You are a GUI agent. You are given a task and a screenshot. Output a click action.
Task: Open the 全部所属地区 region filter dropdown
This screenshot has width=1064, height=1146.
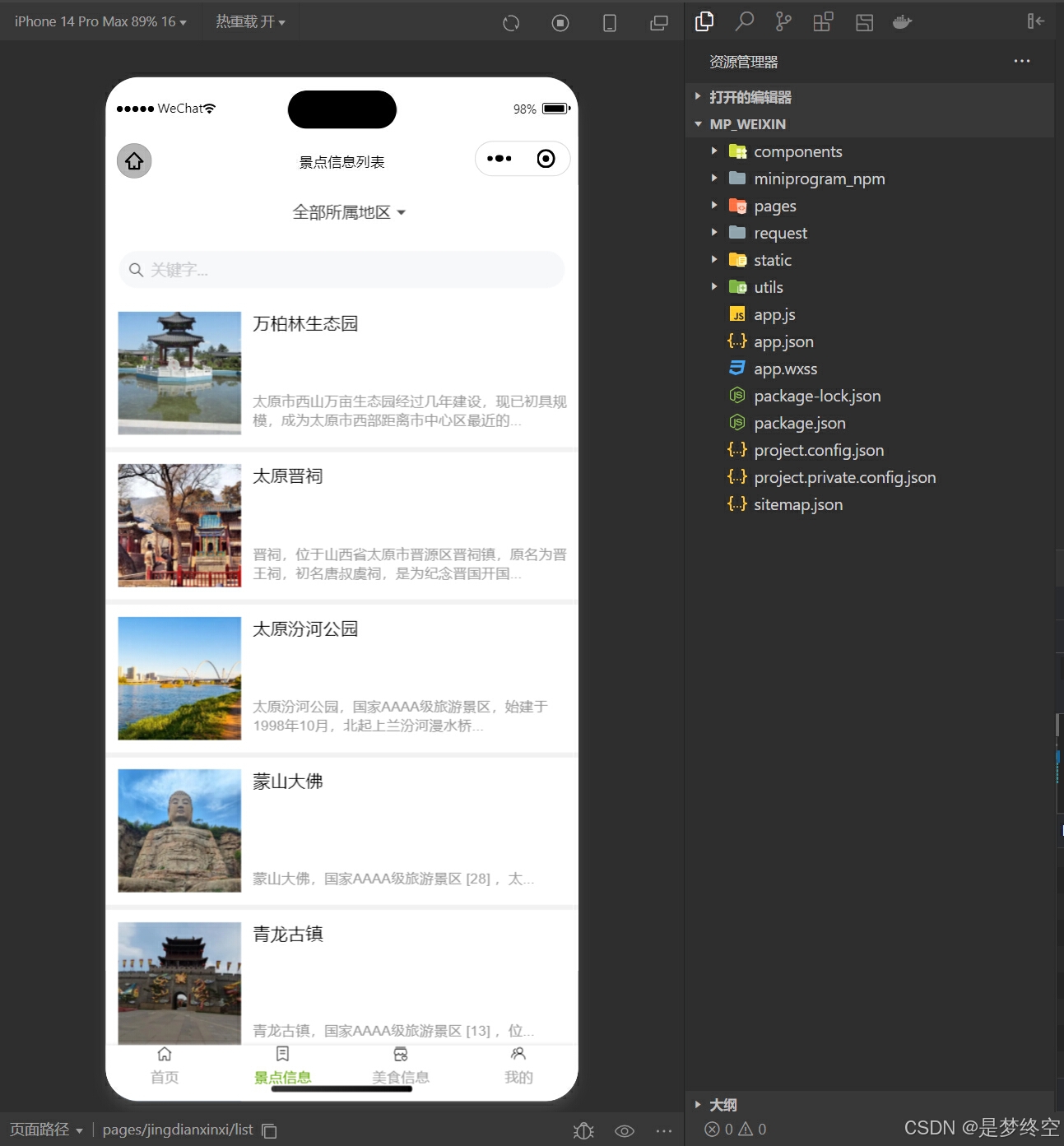(x=349, y=212)
